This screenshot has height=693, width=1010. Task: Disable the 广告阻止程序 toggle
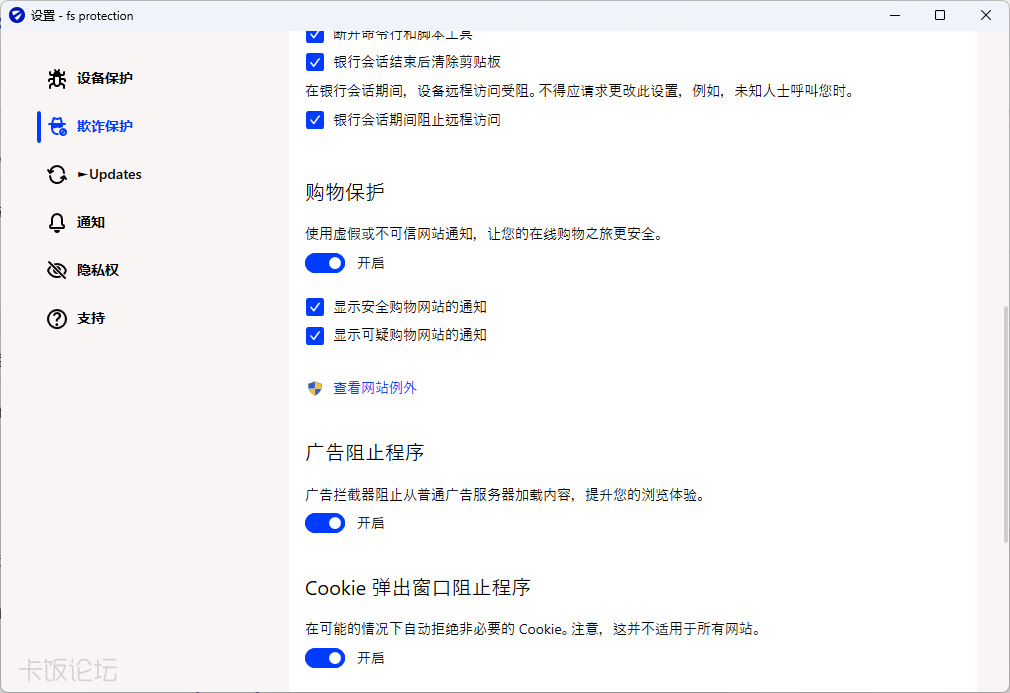point(325,524)
